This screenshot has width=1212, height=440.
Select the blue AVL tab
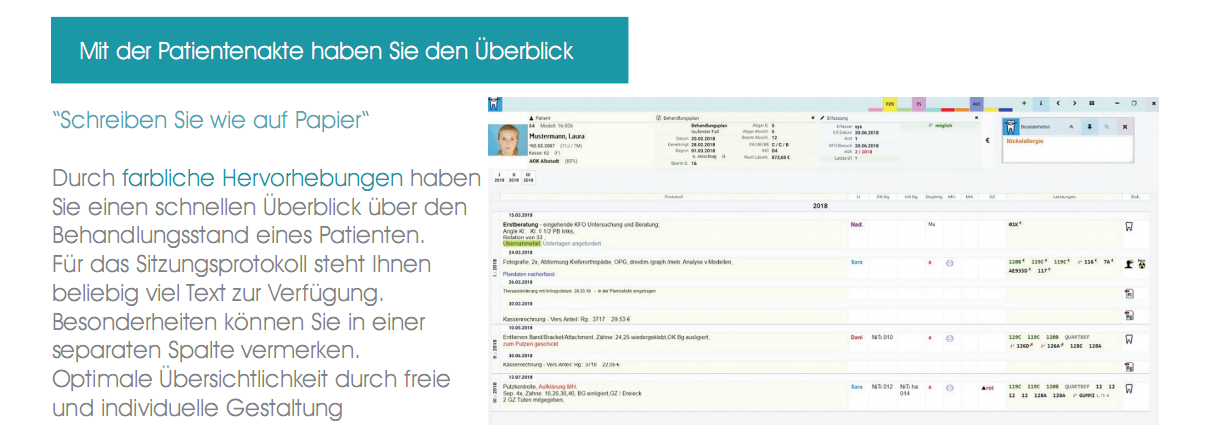pyautogui.click(x=976, y=103)
